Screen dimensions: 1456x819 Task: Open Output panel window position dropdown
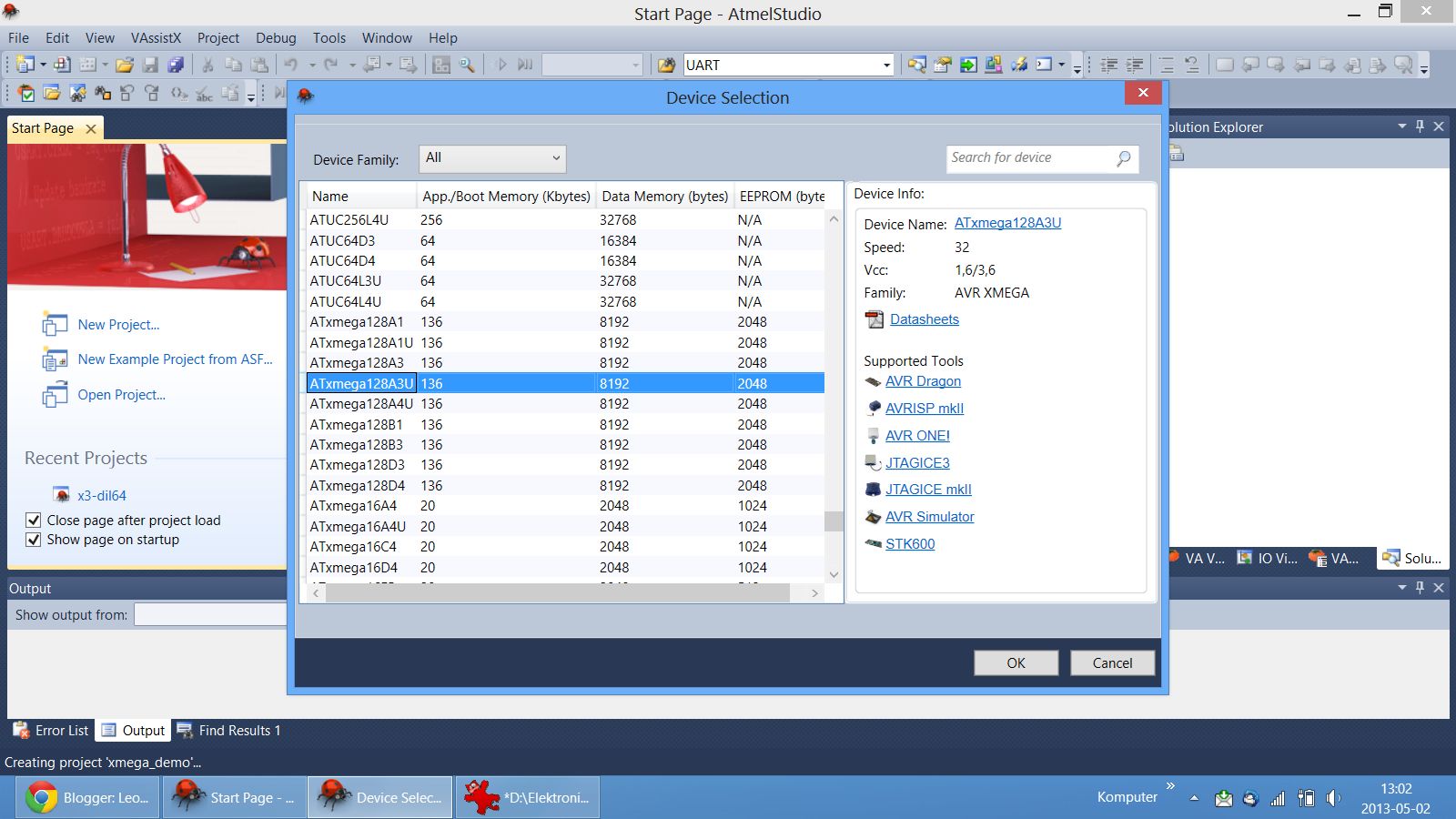coord(1401,588)
